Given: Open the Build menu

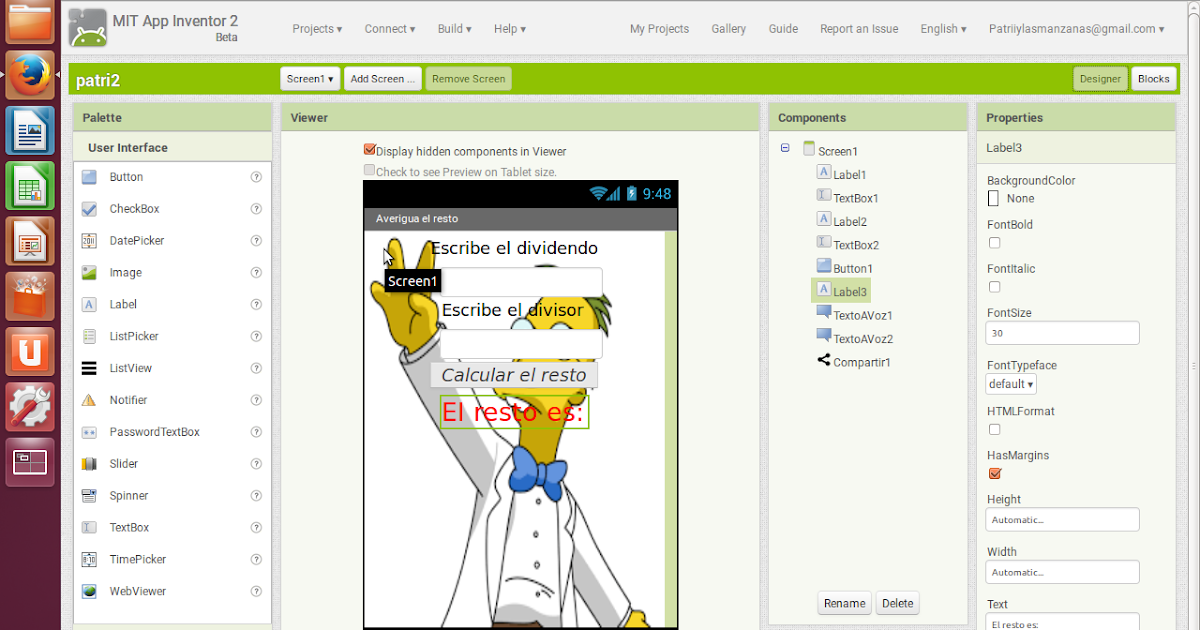Looking at the screenshot, I should 454,28.
